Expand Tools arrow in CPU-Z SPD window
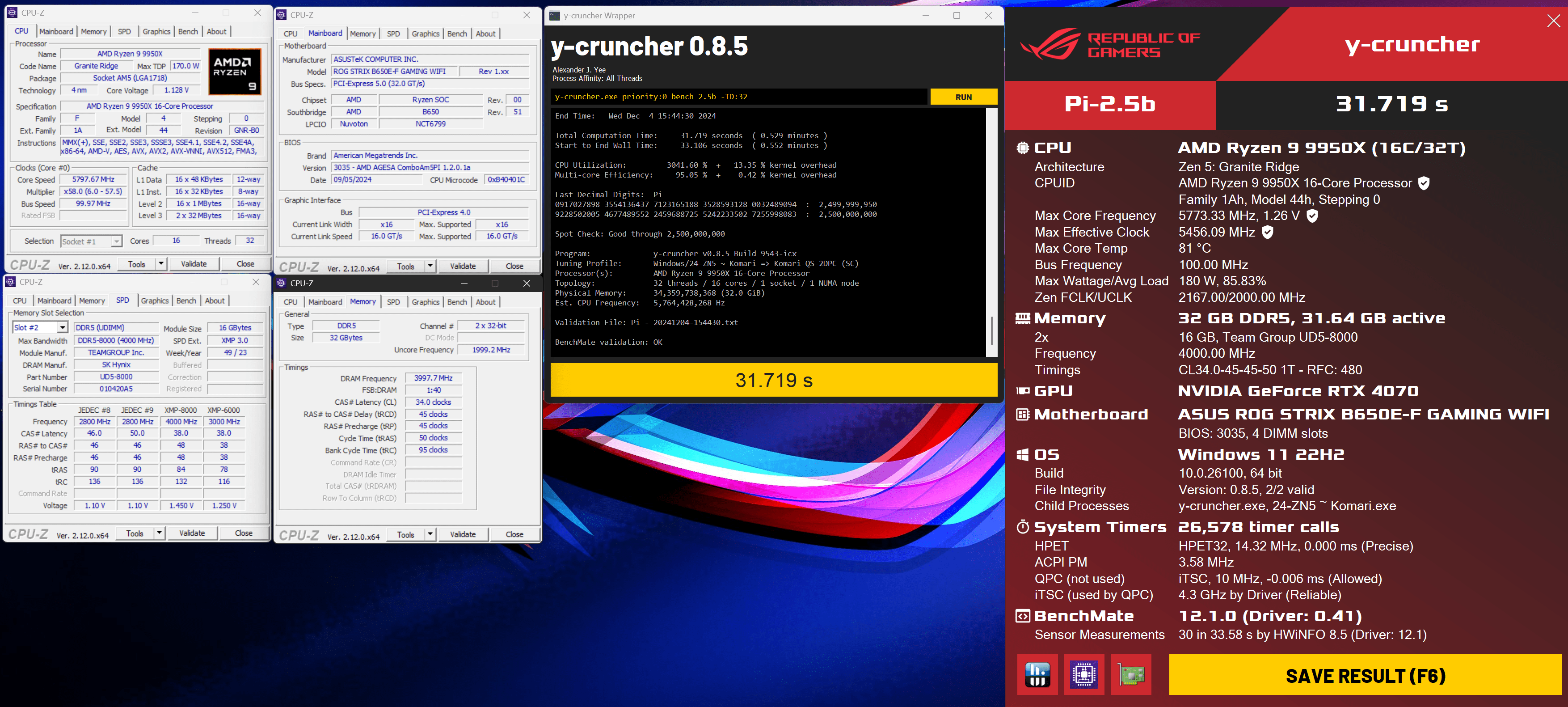 (159, 533)
